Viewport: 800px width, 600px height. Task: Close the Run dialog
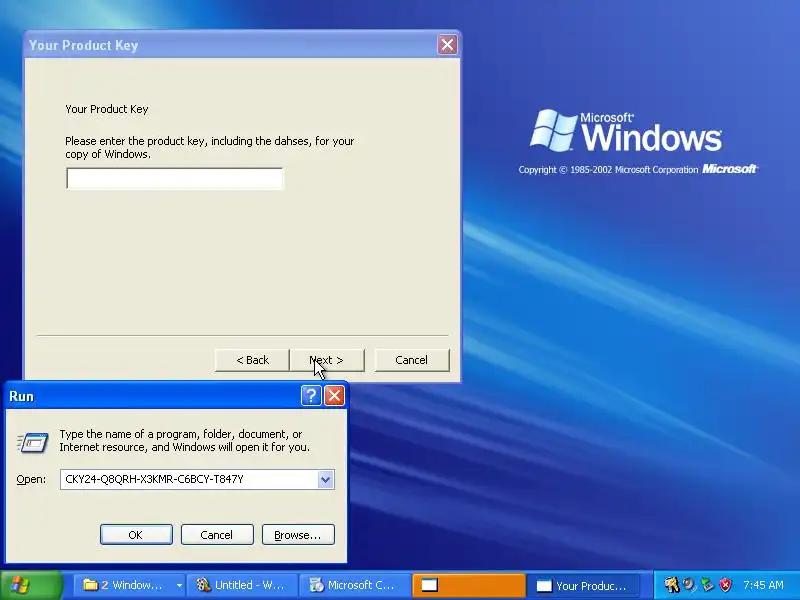tap(334, 395)
